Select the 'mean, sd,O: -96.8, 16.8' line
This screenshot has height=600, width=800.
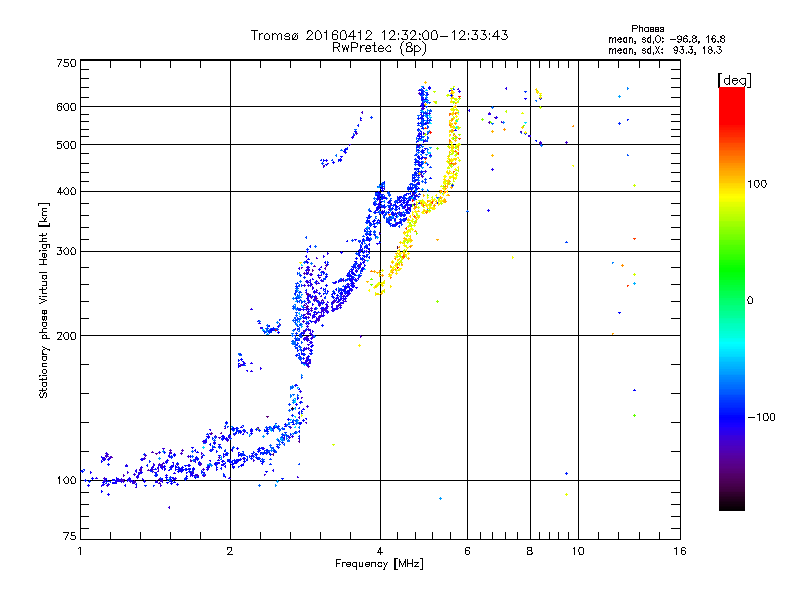pyautogui.click(x=667, y=39)
